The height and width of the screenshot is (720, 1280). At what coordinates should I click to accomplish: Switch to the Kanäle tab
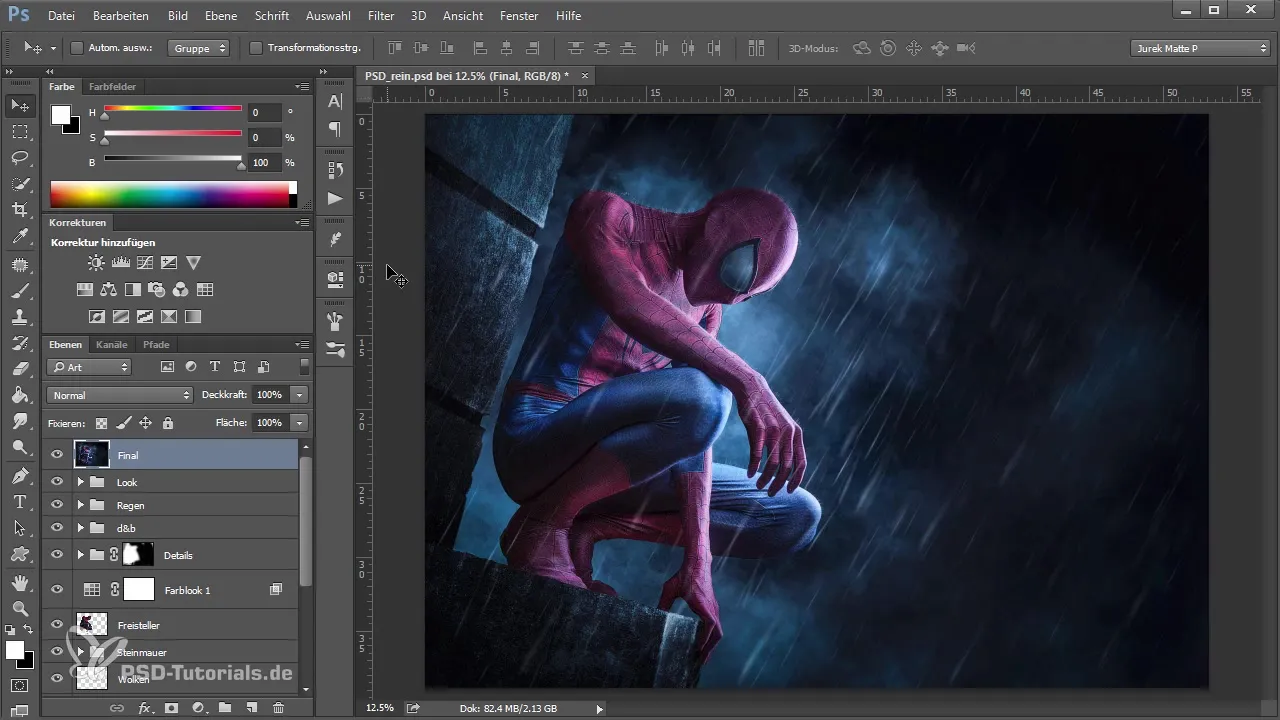click(x=111, y=344)
